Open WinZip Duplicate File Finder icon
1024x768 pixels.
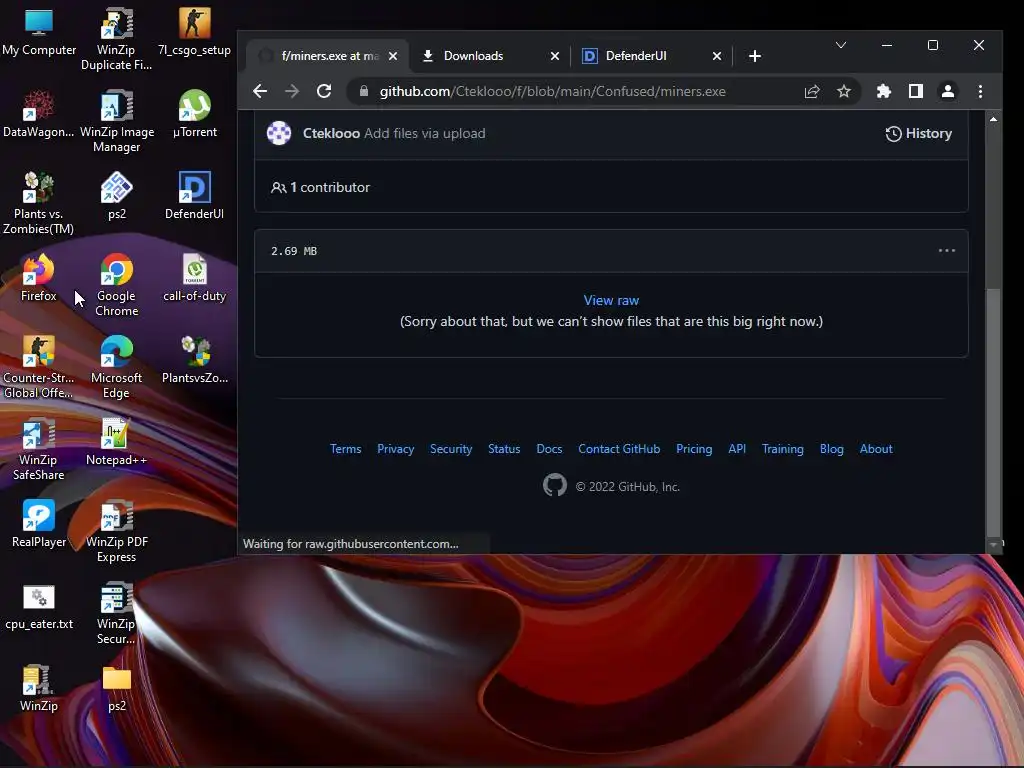[116, 39]
